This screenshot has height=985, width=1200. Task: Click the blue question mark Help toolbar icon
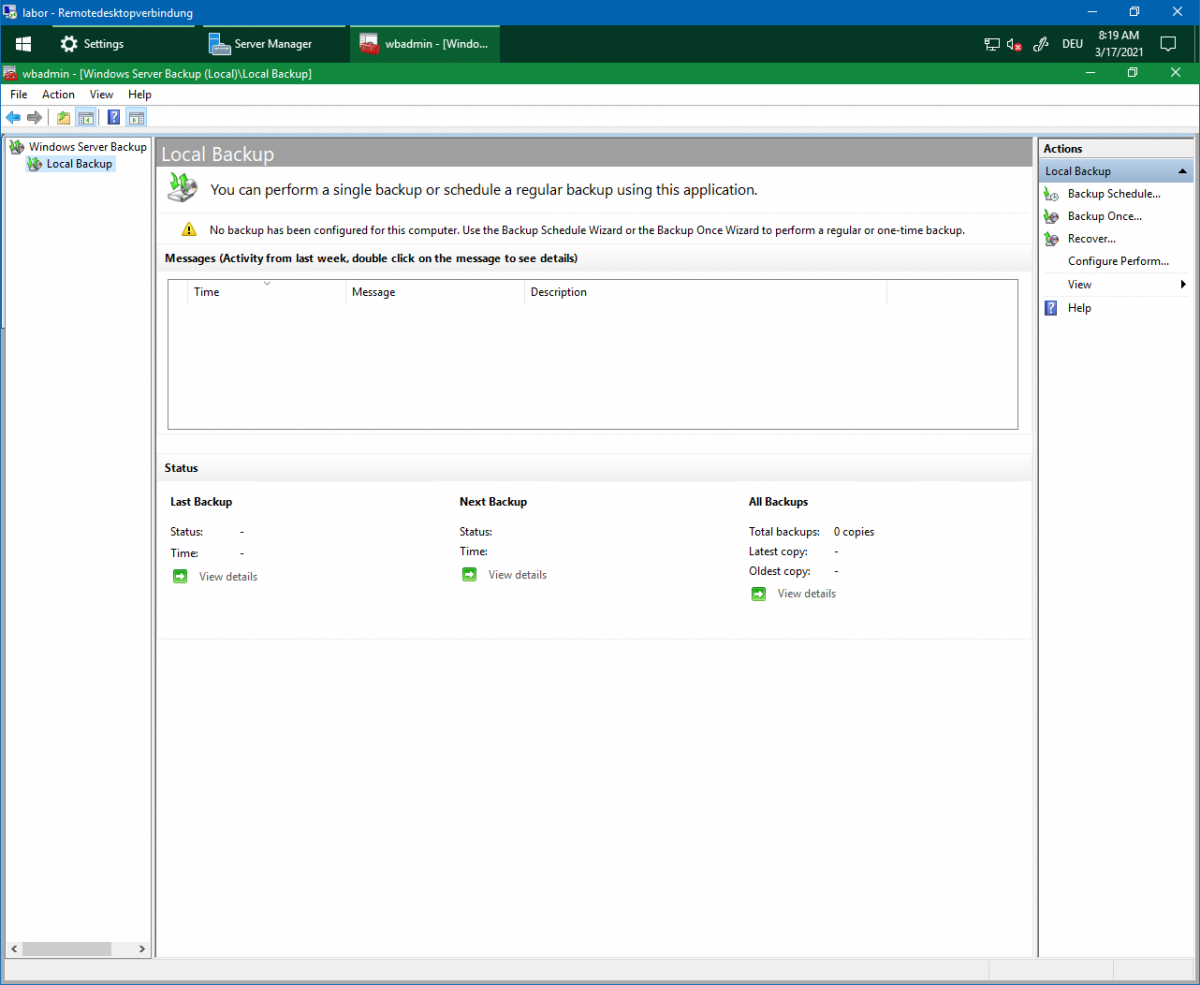tap(114, 118)
